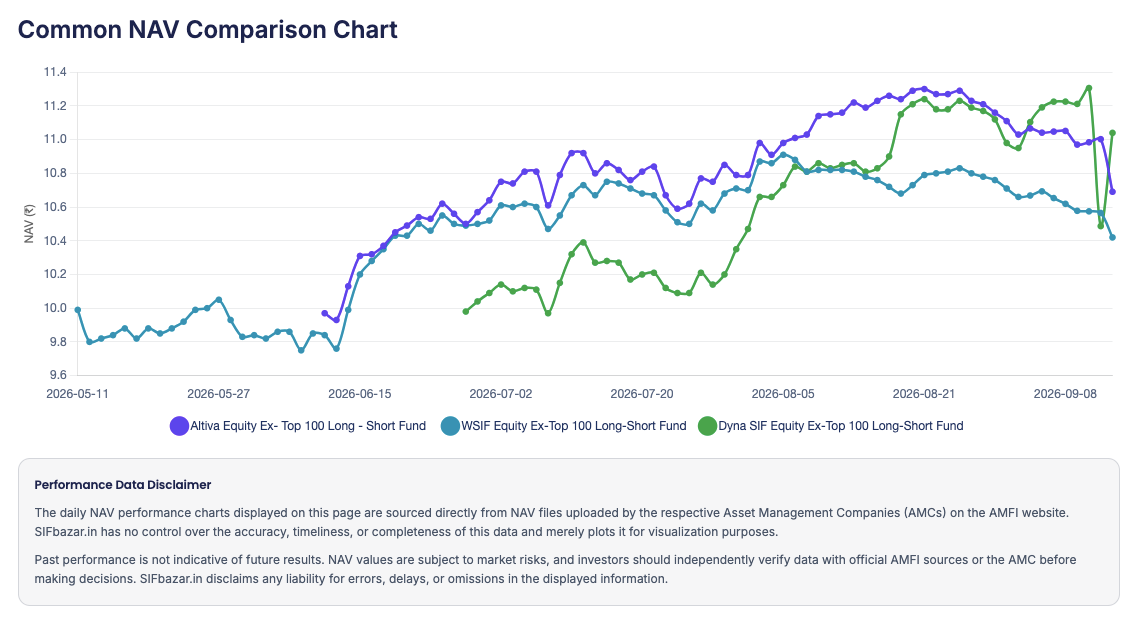Viewport: 1134px width, 619px height.
Task: Click the last teal WSIF data point
Action: [x=1112, y=237]
